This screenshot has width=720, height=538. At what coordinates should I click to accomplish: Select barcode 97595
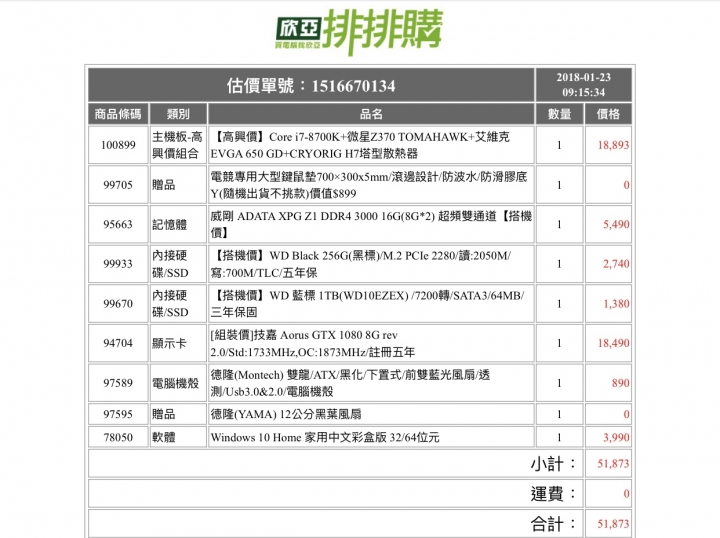(x=118, y=414)
